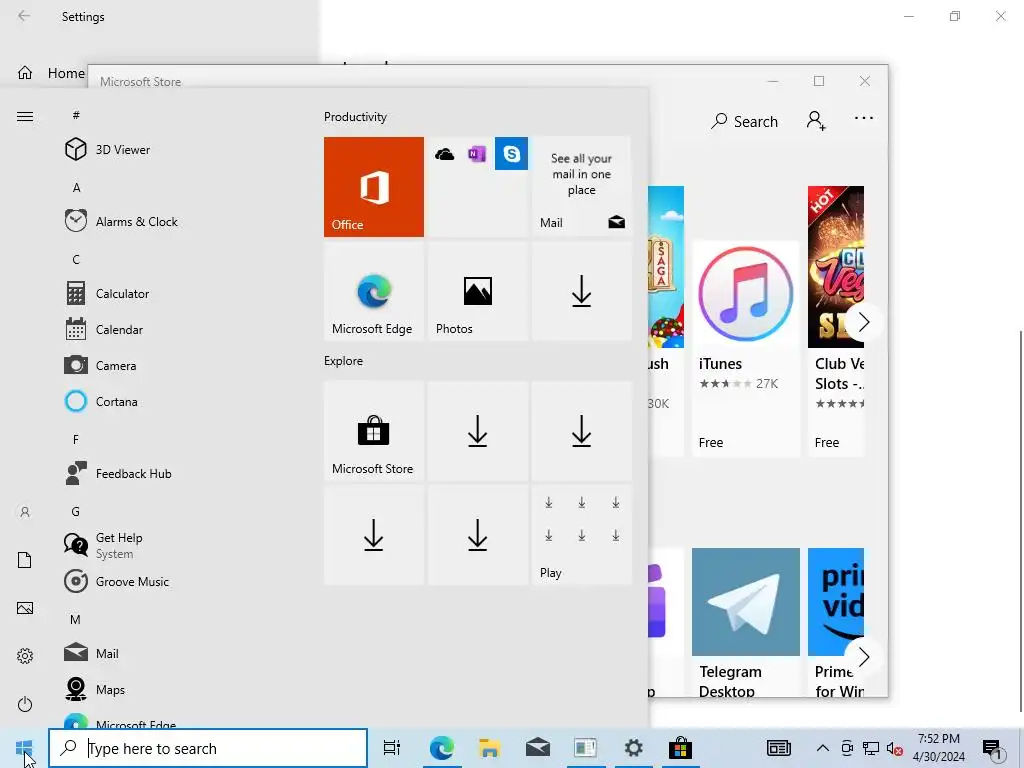1024x768 pixels.
Task: Select the M group header in app list
Action: [76, 619]
